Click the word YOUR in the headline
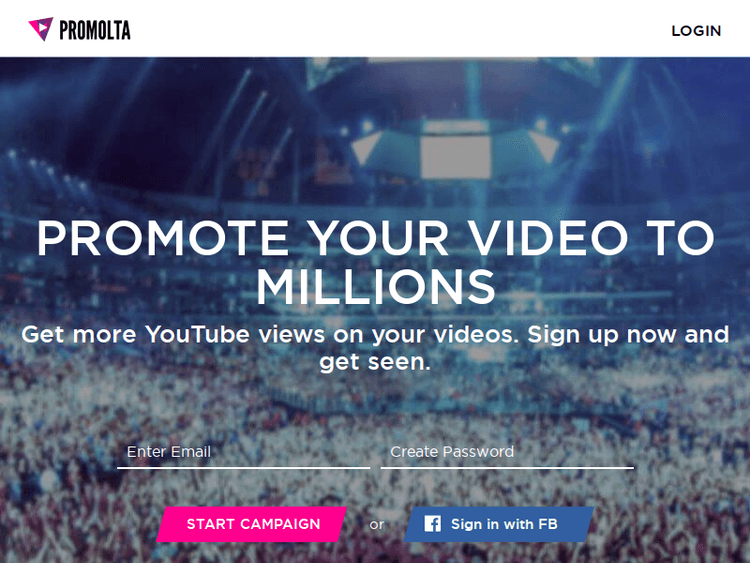This screenshot has width=750, height=563. (378, 238)
